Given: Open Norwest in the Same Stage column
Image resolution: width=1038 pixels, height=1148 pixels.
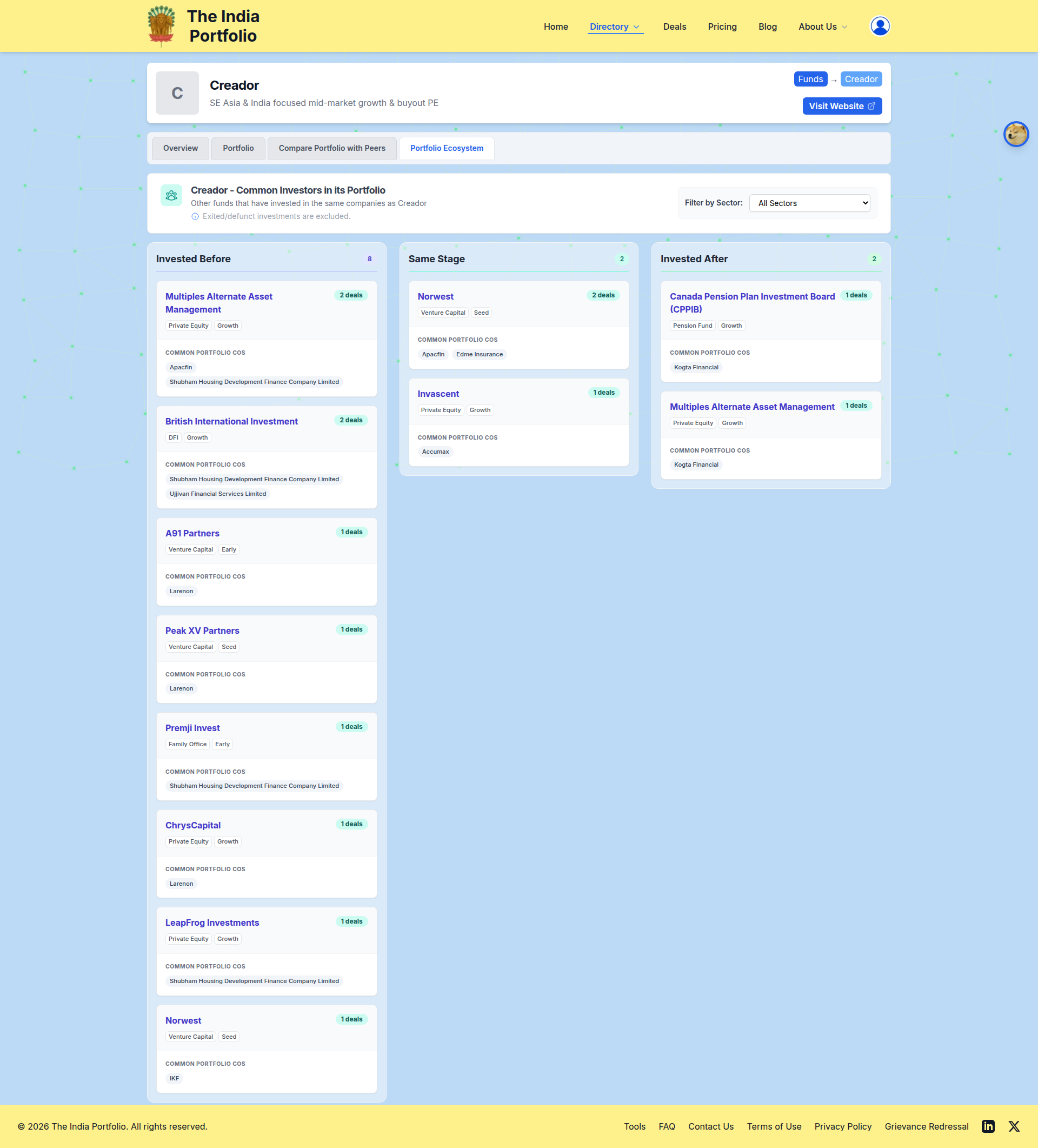Looking at the screenshot, I should [436, 297].
